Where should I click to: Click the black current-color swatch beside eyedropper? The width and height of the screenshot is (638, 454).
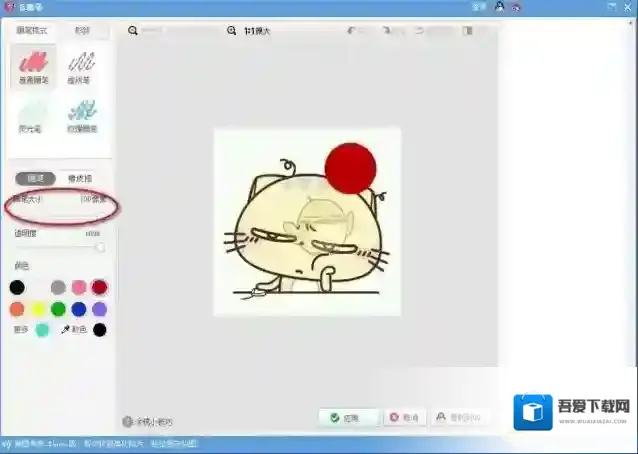coord(100,330)
